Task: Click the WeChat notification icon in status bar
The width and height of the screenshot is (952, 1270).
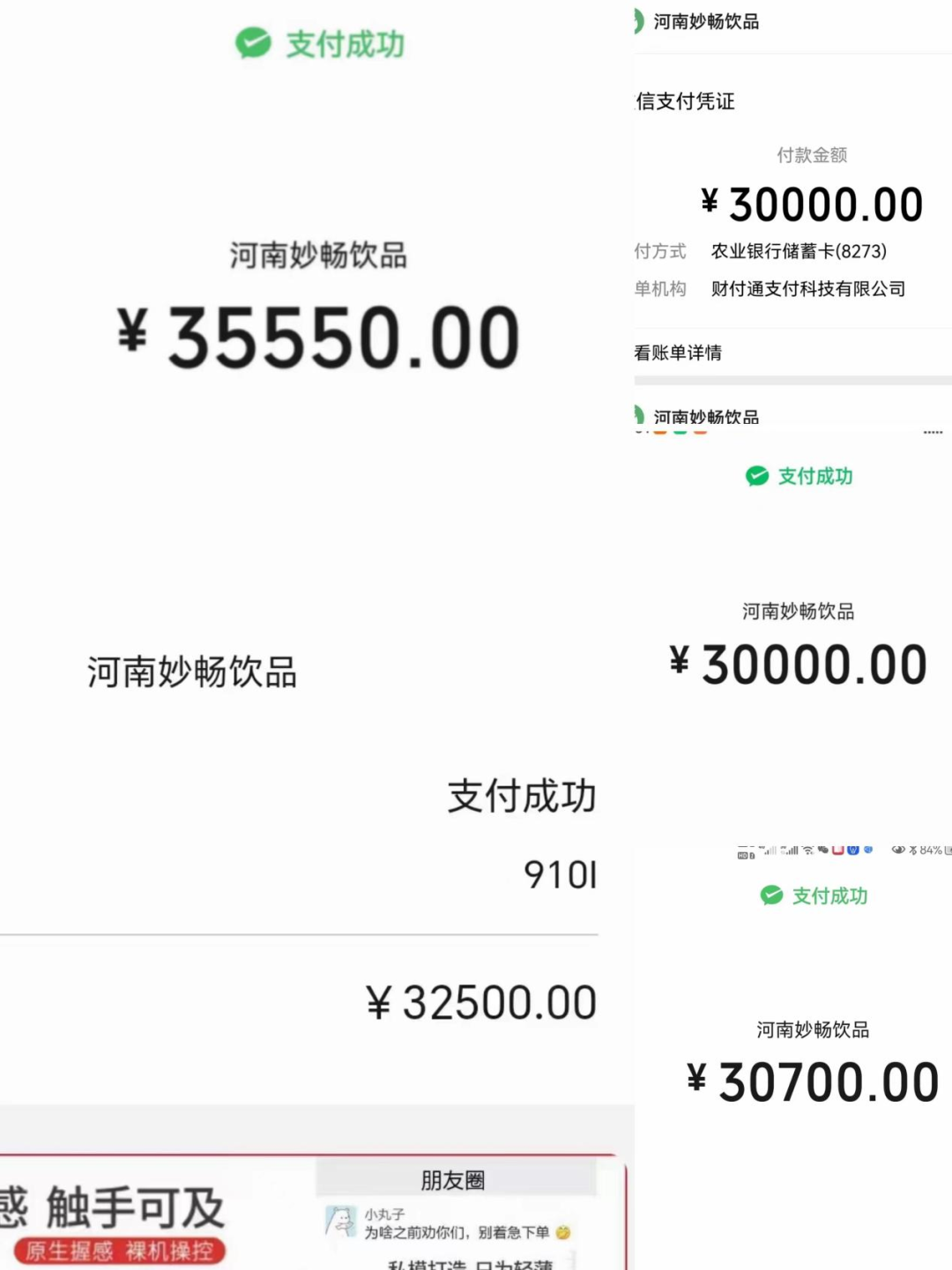Action: (x=823, y=850)
